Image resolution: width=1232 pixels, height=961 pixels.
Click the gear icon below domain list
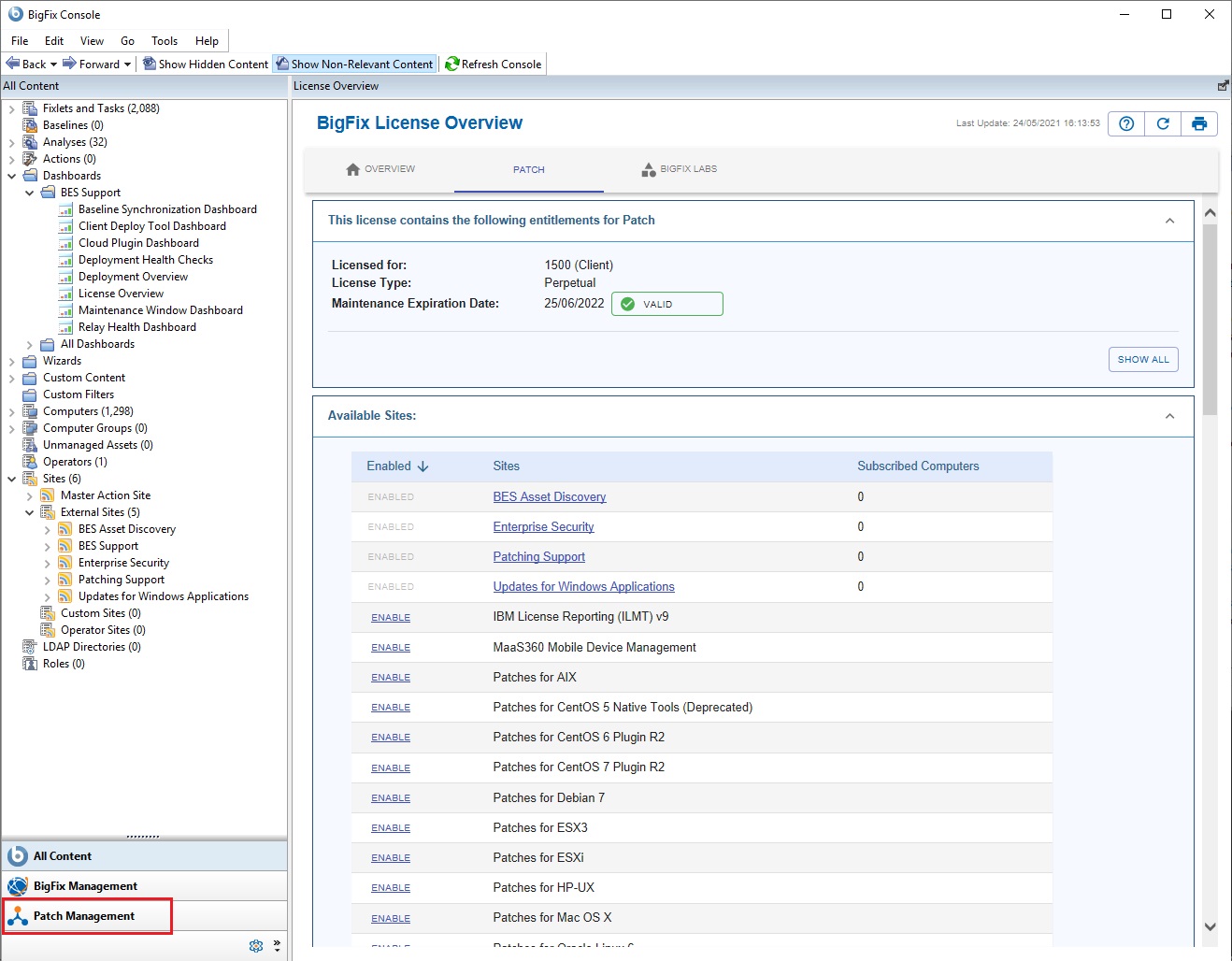[x=256, y=946]
